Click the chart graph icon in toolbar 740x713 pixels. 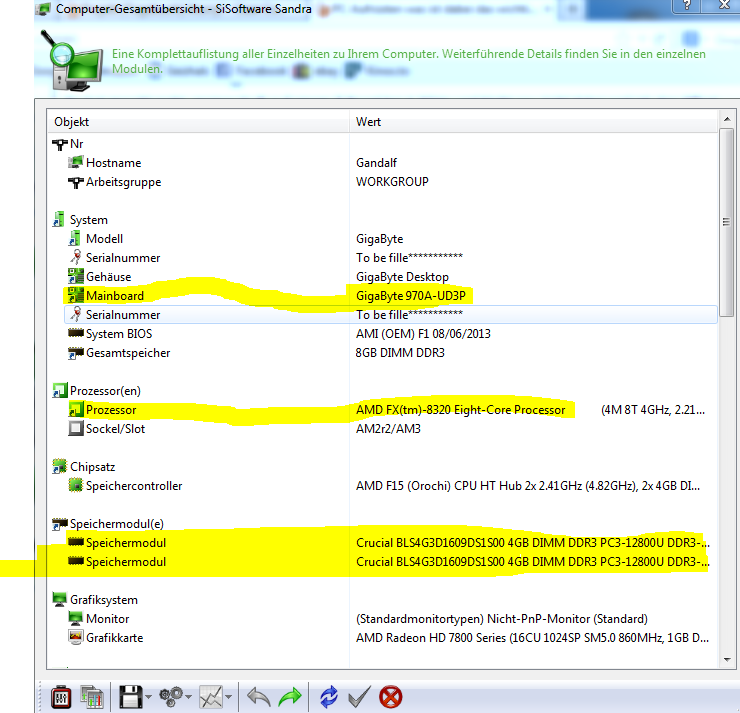[x=210, y=697]
